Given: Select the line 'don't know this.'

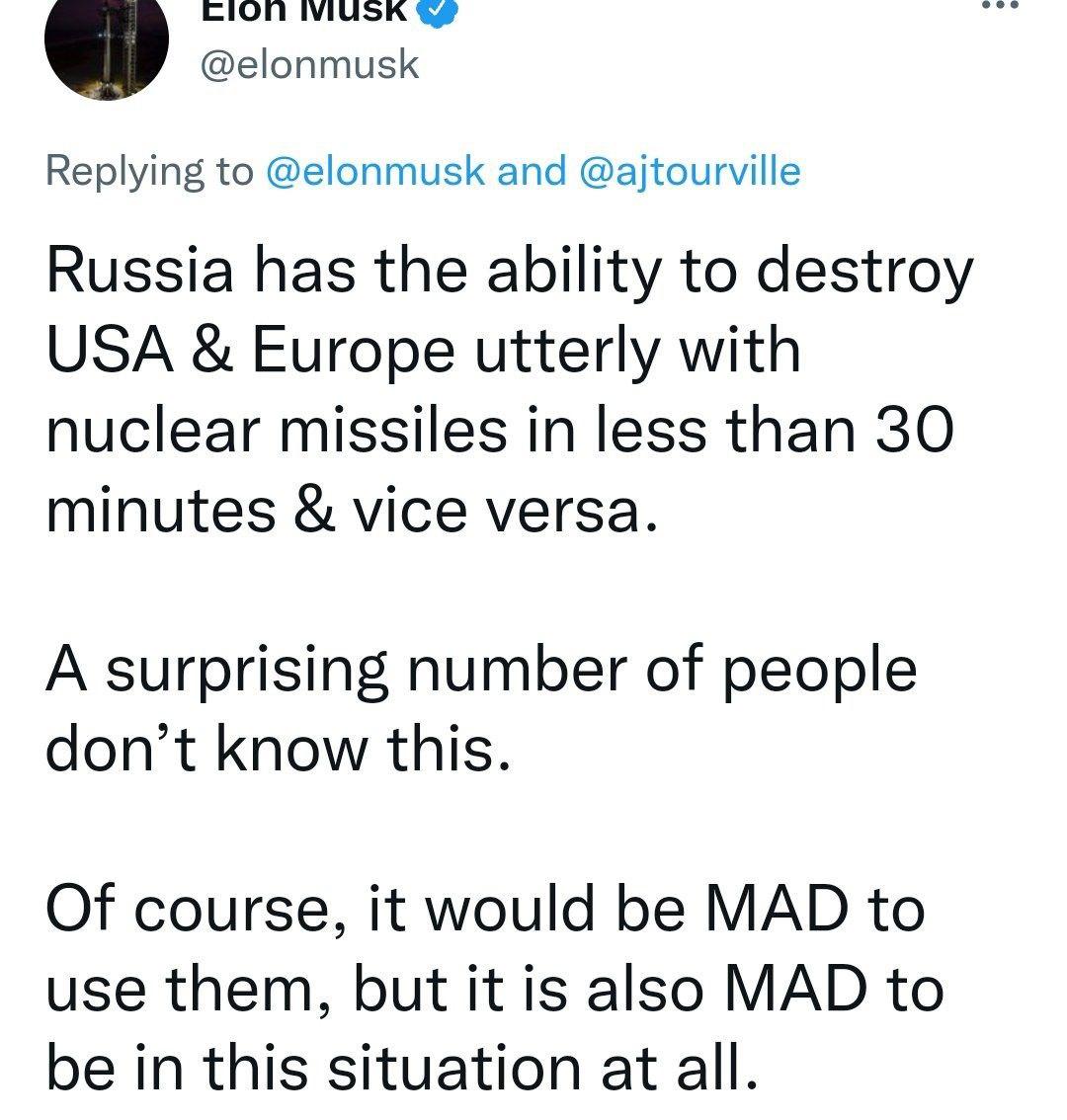Looking at the screenshot, I should pos(279,750).
